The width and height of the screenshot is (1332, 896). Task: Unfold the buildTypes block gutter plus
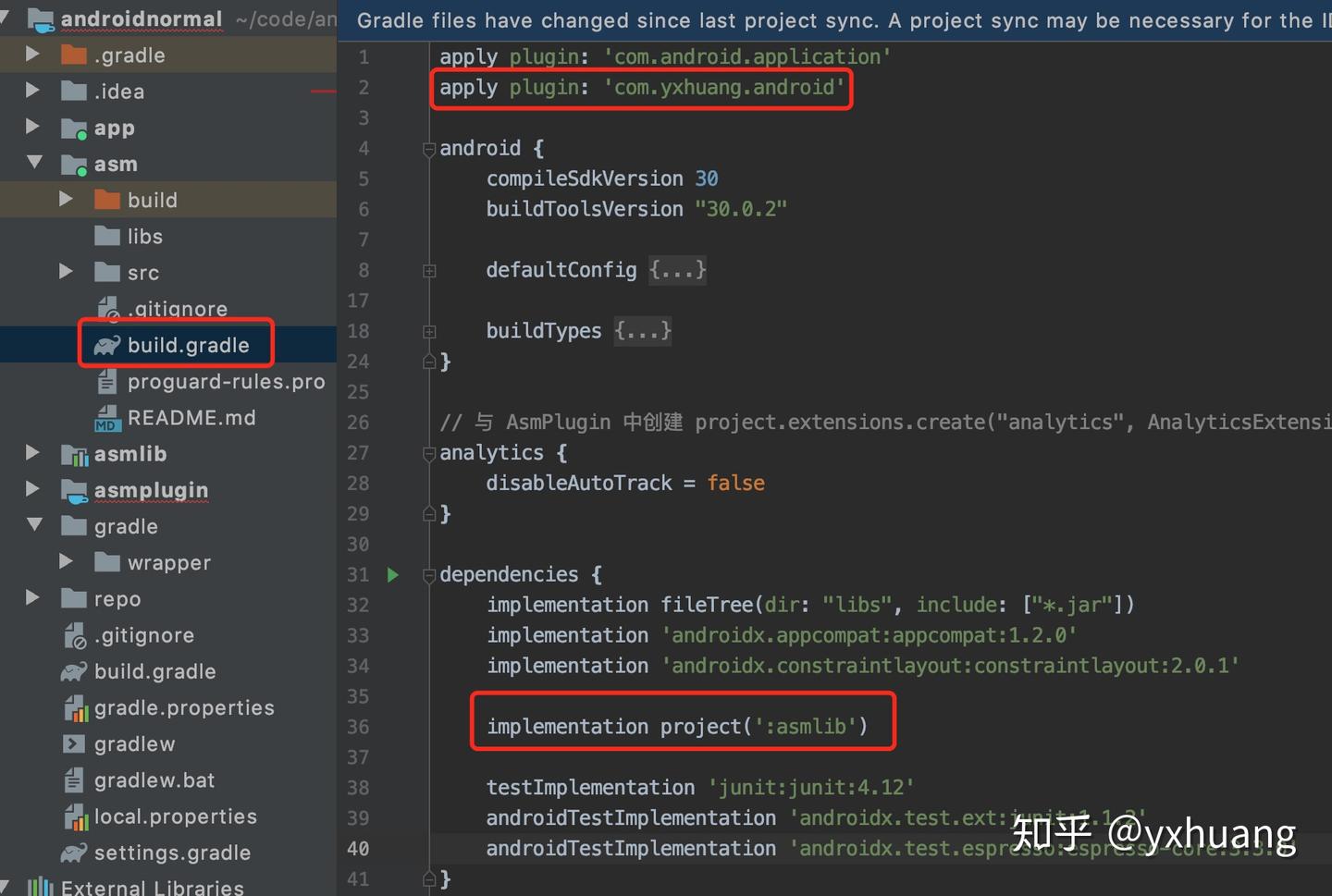[429, 332]
